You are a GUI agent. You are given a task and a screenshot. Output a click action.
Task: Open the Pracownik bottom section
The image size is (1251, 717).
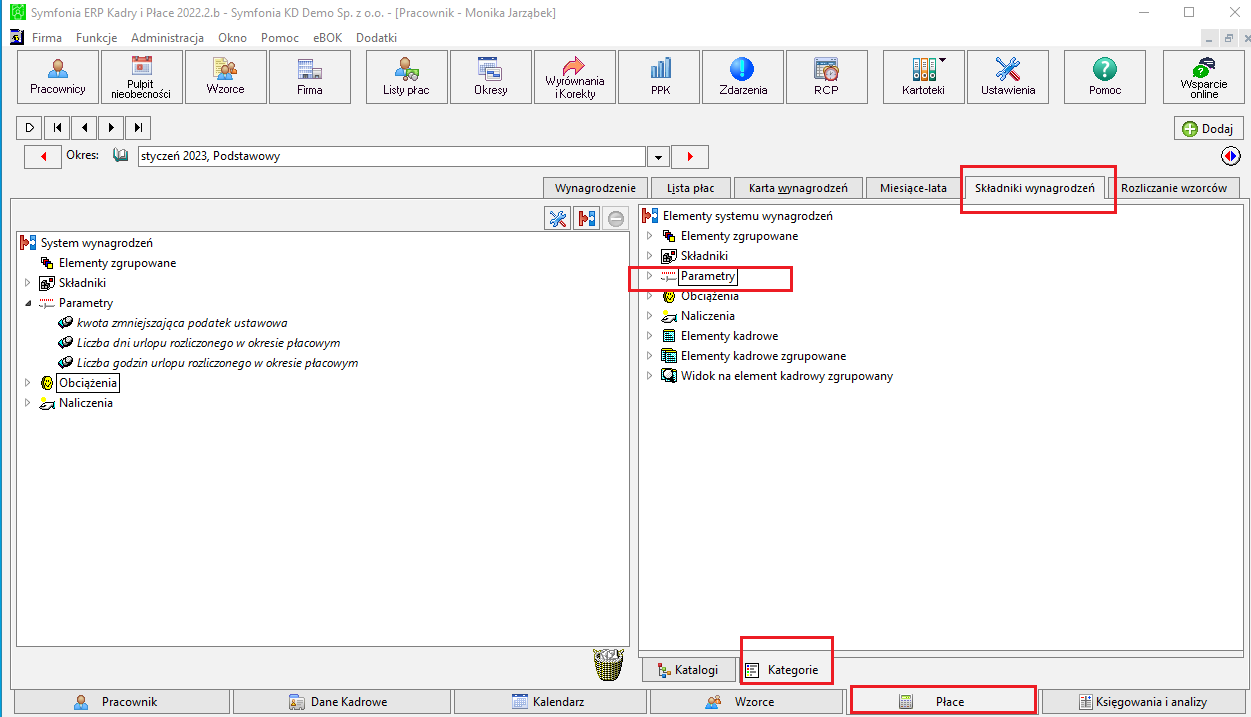point(120,702)
